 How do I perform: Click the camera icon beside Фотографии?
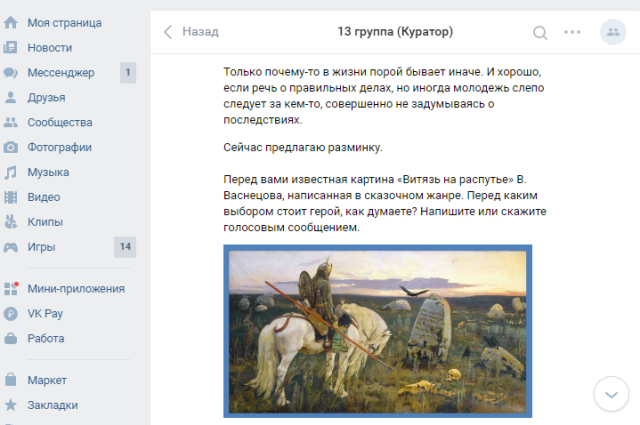(11, 147)
